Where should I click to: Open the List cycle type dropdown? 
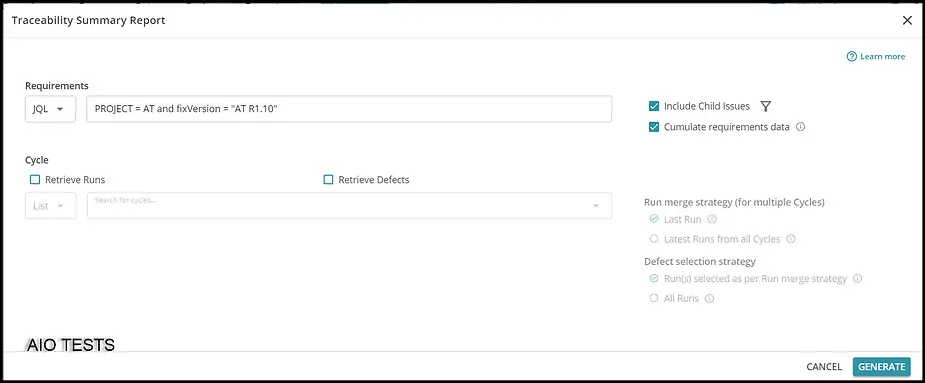click(50, 206)
